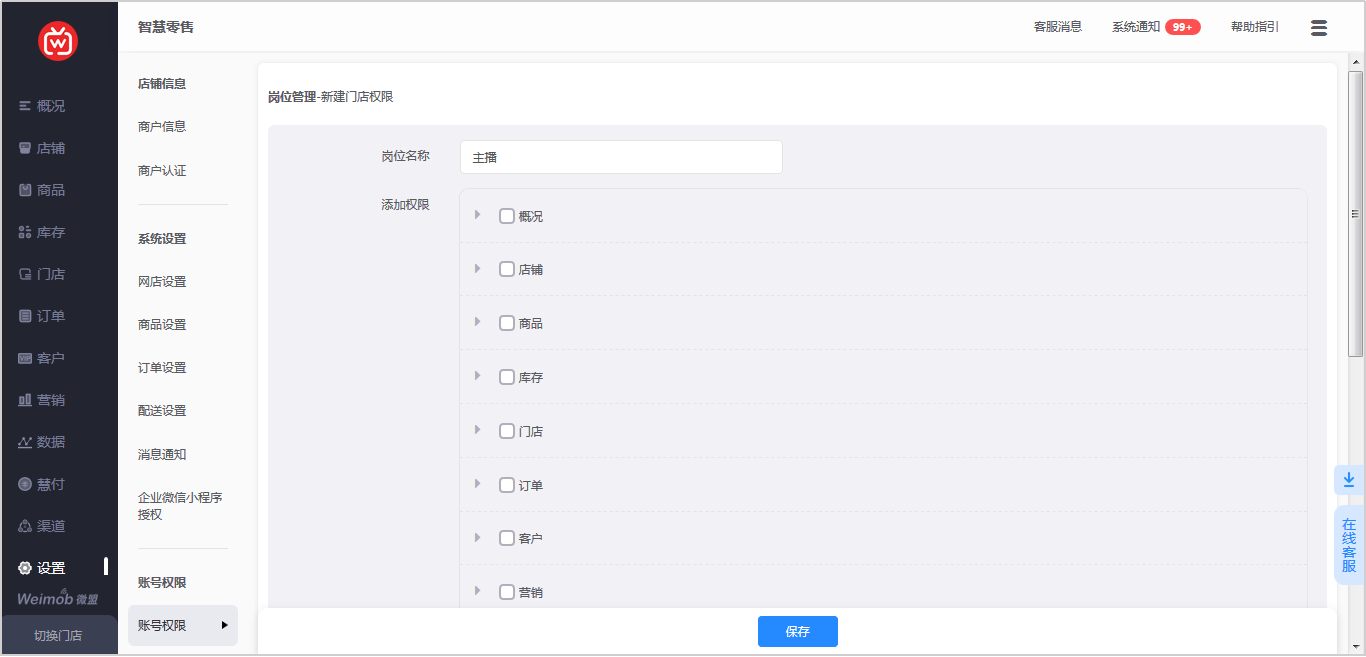Enable the 商品 permission checkbox
Viewport: 1366px width, 657px height.
tap(507, 323)
